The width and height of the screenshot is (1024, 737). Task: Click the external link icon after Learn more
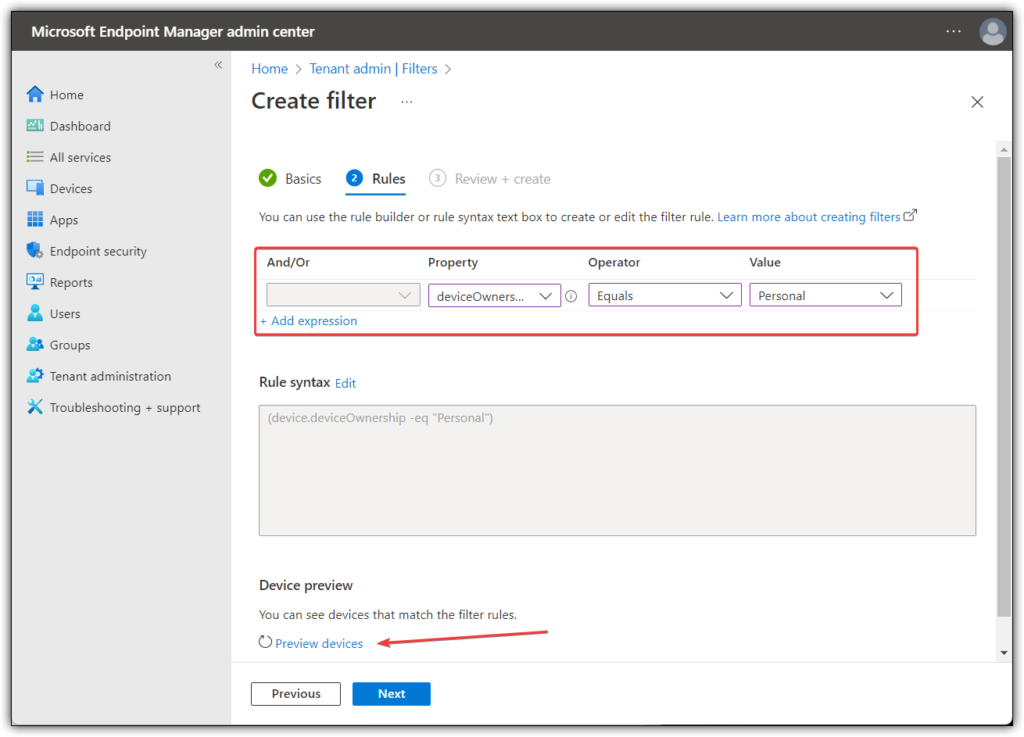[x=910, y=215]
